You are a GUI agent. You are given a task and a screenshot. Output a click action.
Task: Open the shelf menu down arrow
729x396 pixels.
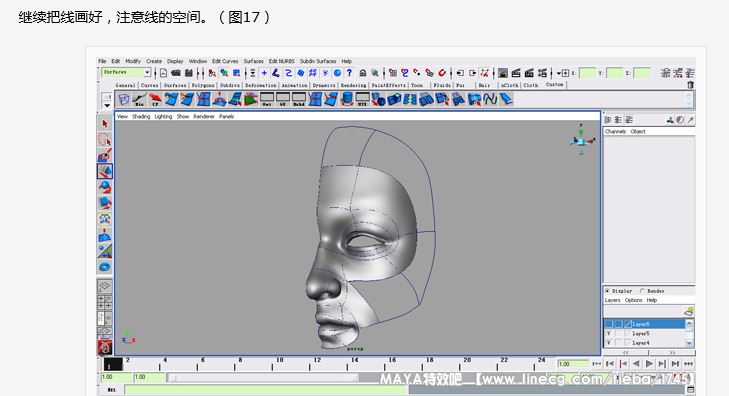point(107,106)
